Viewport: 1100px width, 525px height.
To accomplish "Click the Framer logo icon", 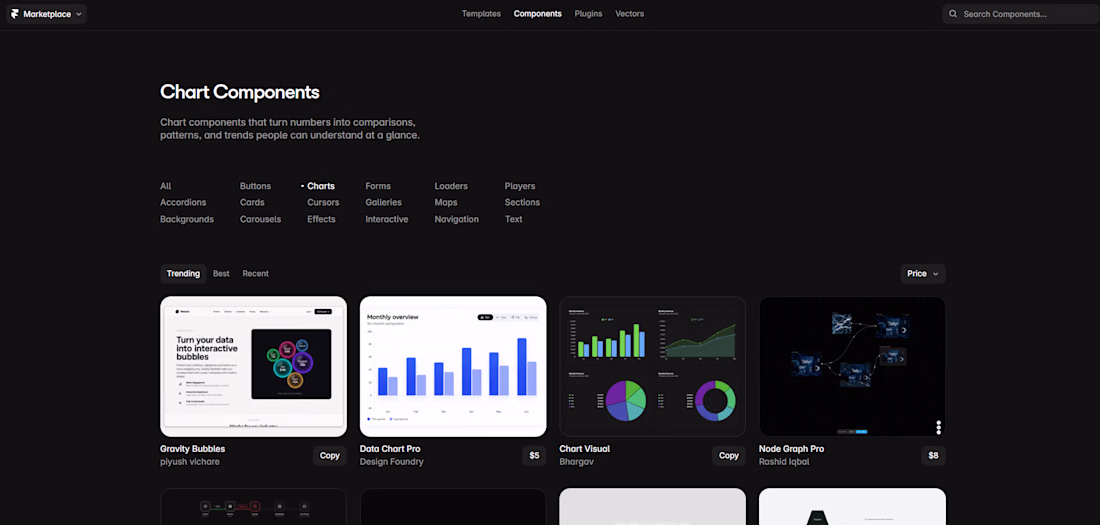I will click(x=15, y=13).
